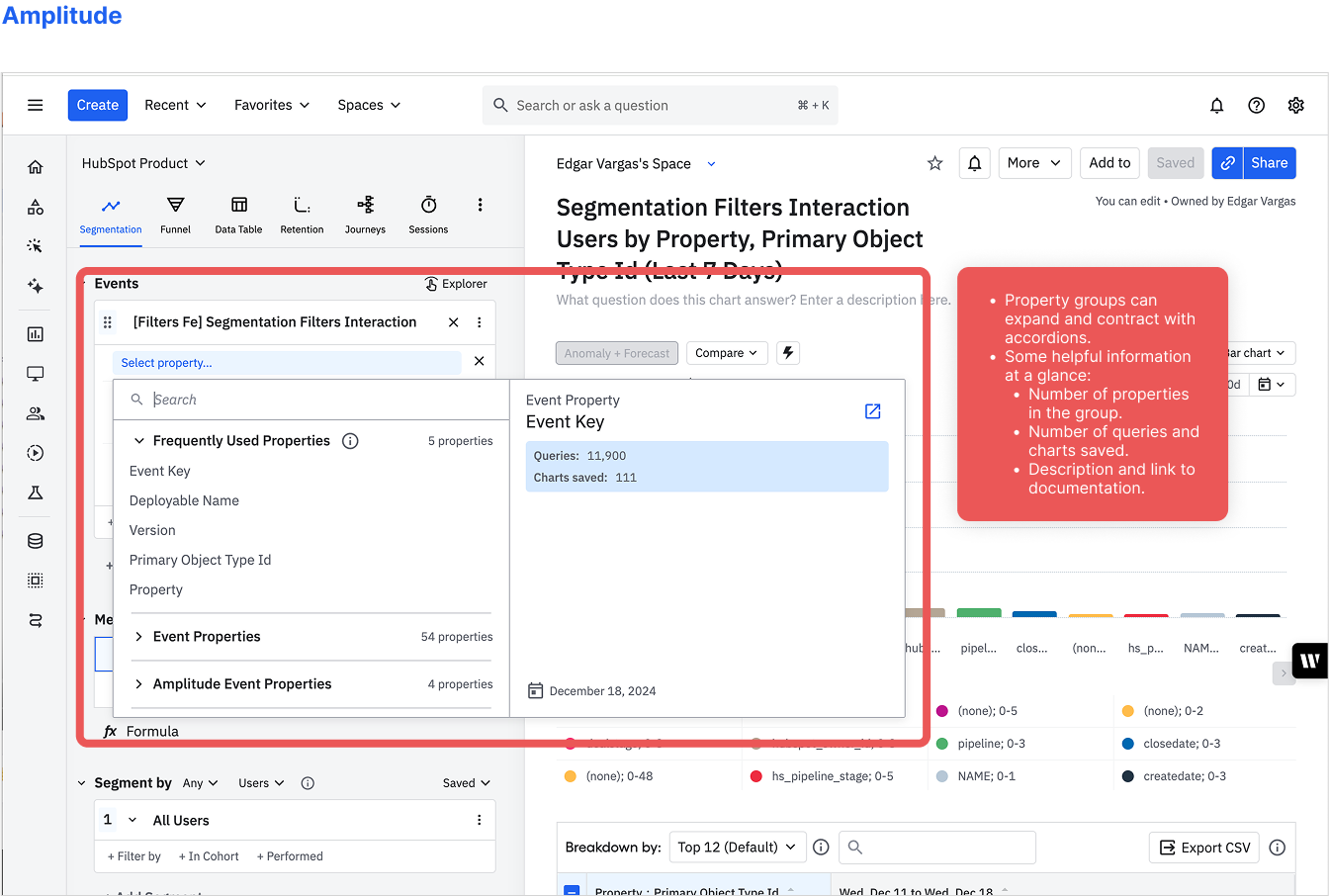Subscribe to chart alerts bell button
Viewport: 1329px width, 896px height.
974,163
